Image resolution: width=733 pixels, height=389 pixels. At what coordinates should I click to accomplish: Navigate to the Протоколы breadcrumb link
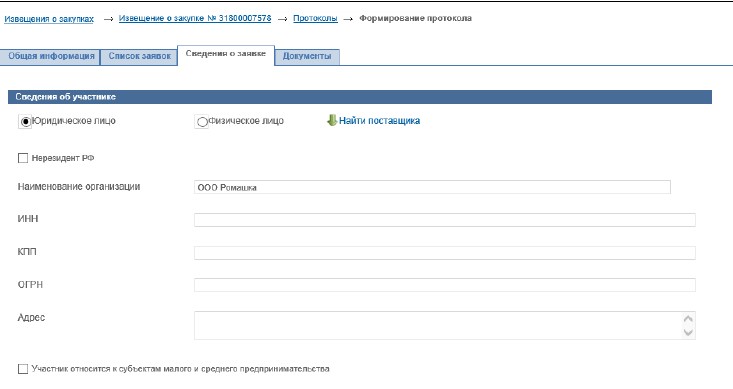[x=316, y=18]
